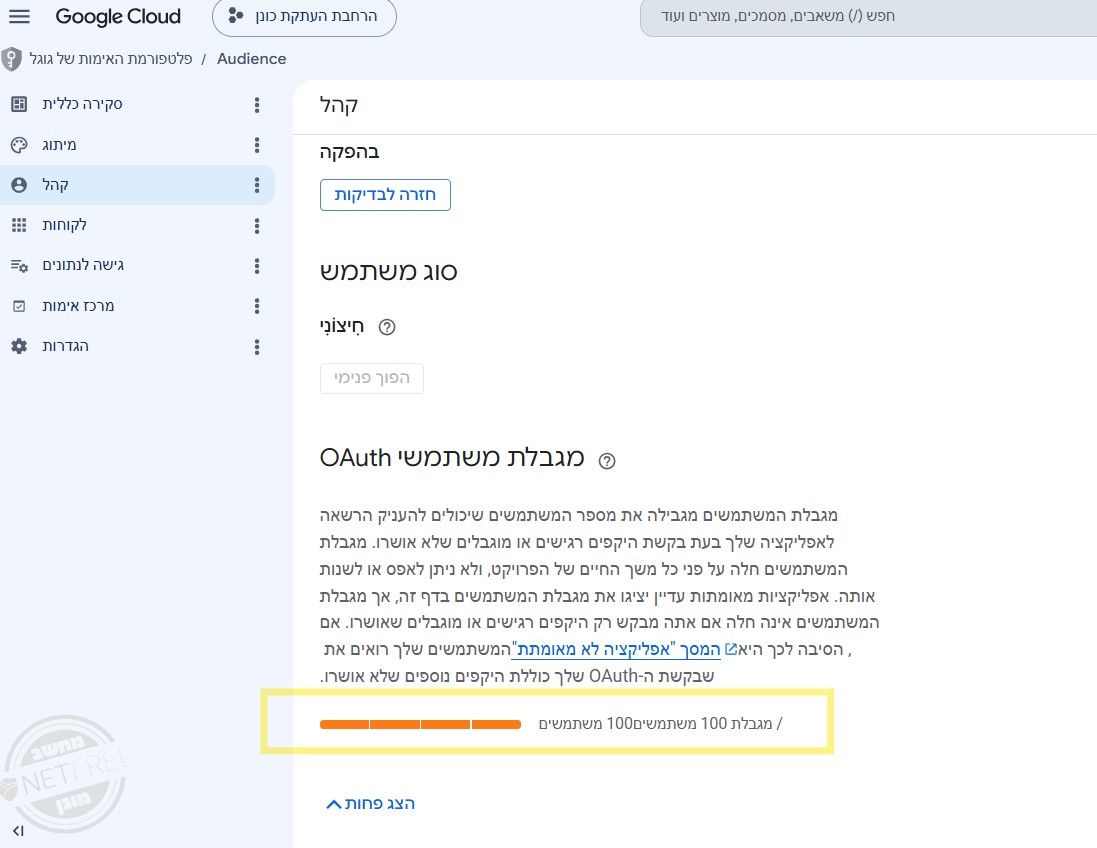
Task: Open three-dot menu for הגדרות item
Action: tap(257, 347)
